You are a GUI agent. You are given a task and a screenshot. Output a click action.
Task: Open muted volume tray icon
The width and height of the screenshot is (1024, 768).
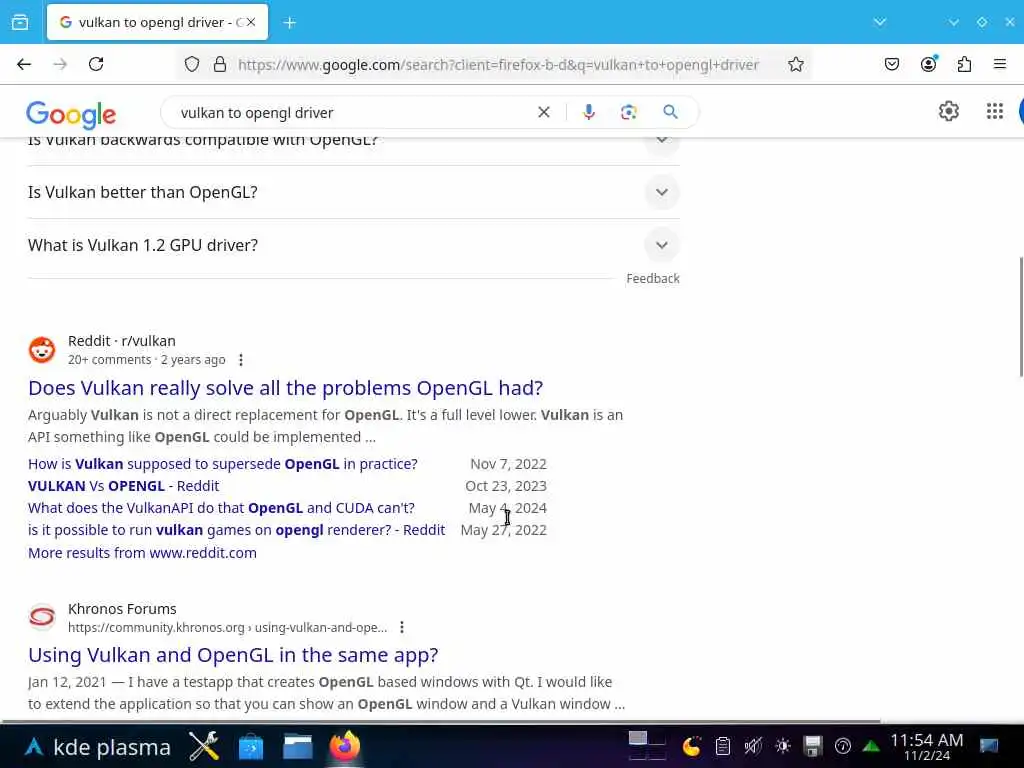(753, 746)
